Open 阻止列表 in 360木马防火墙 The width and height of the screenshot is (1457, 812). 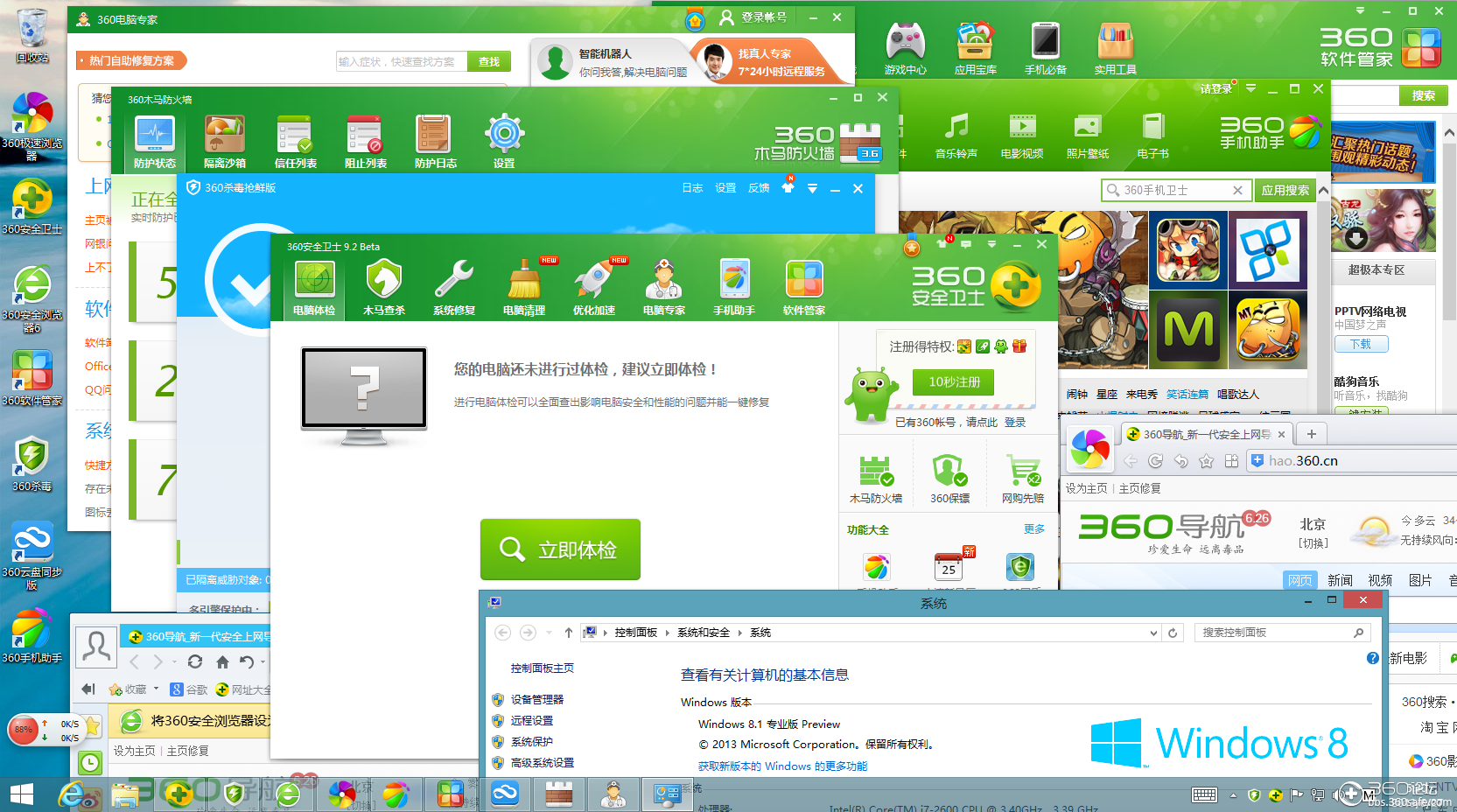[x=365, y=141]
